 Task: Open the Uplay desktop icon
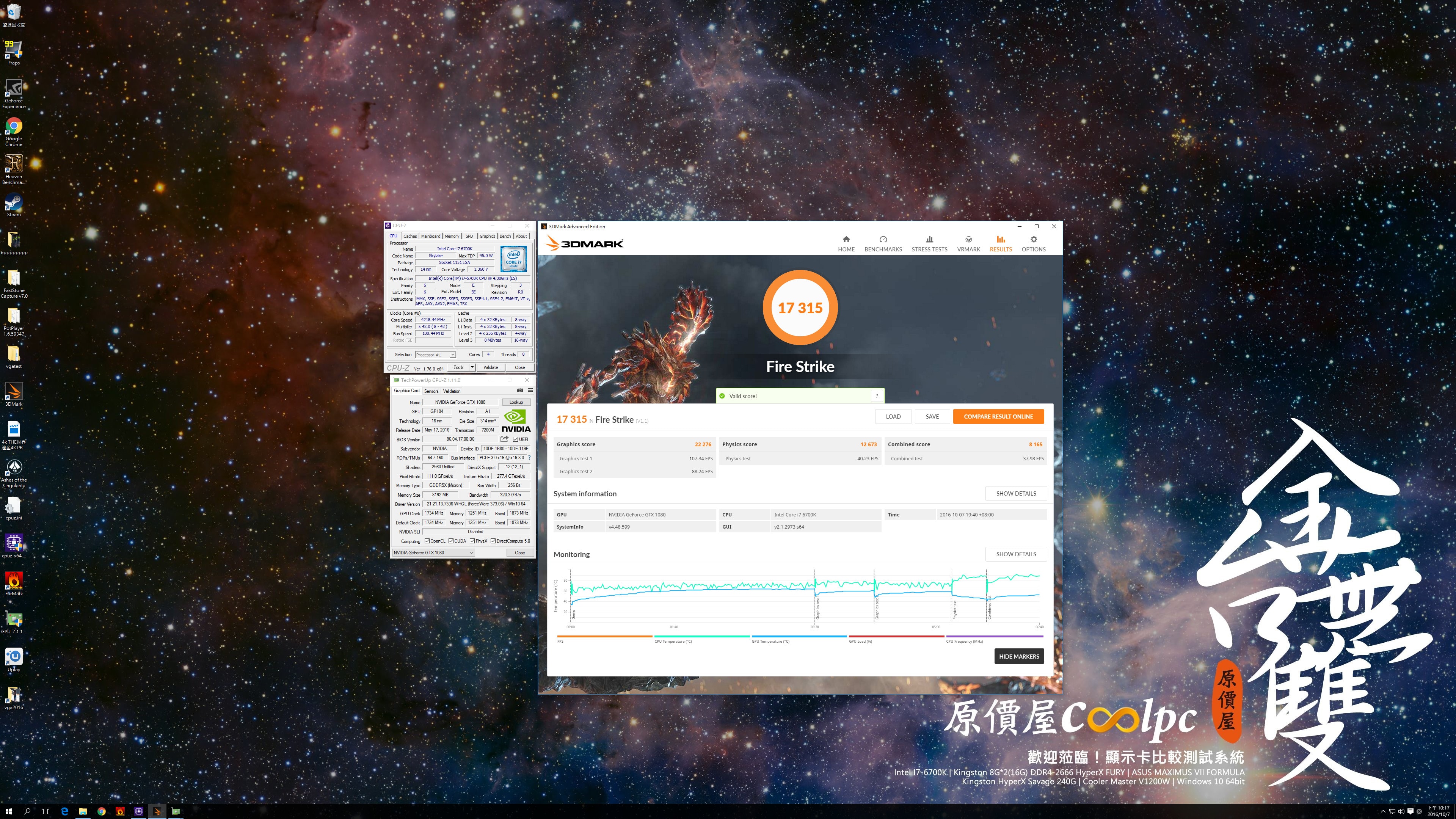click(14, 659)
